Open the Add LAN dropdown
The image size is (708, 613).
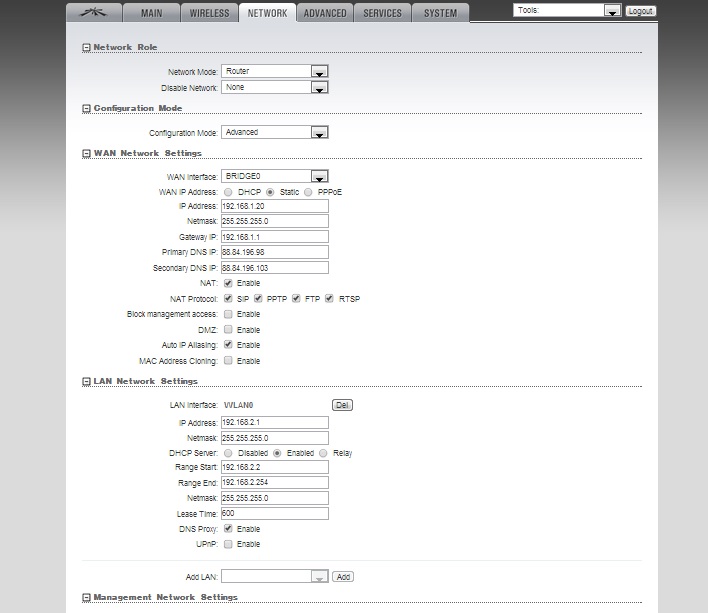coord(275,576)
